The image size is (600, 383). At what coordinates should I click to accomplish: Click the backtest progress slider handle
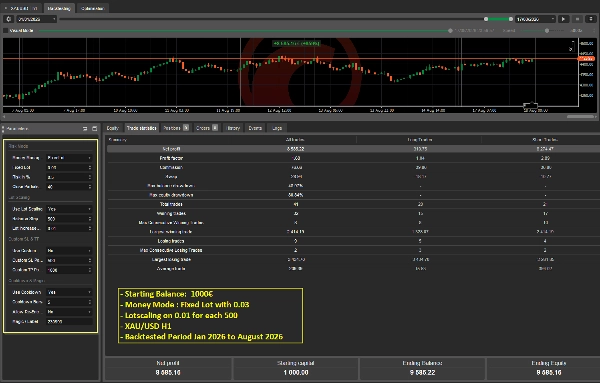pyautogui.click(x=450, y=30)
